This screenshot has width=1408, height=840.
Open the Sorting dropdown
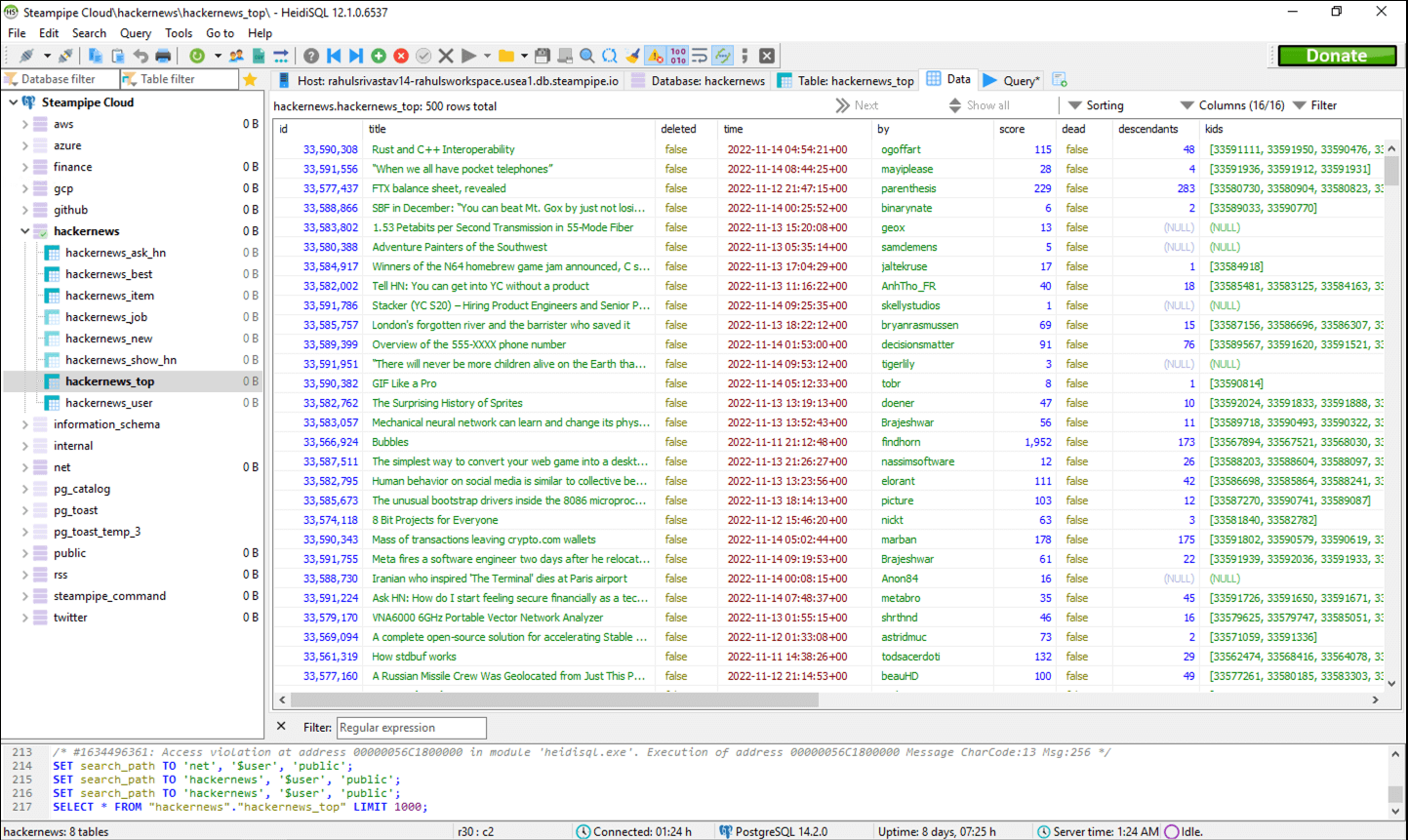1095,105
